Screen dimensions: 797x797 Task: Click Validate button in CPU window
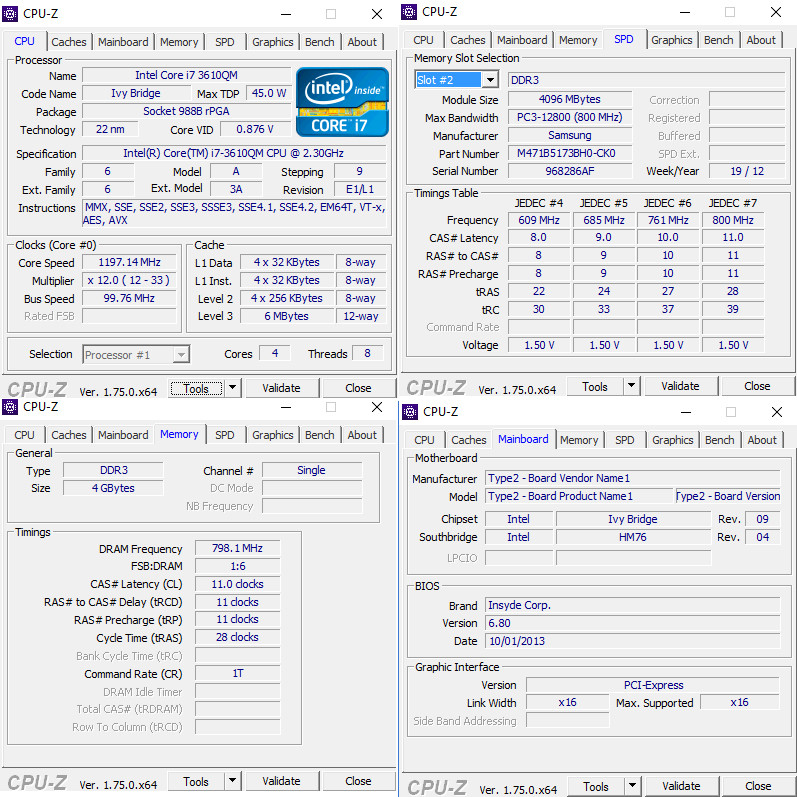[x=282, y=388]
